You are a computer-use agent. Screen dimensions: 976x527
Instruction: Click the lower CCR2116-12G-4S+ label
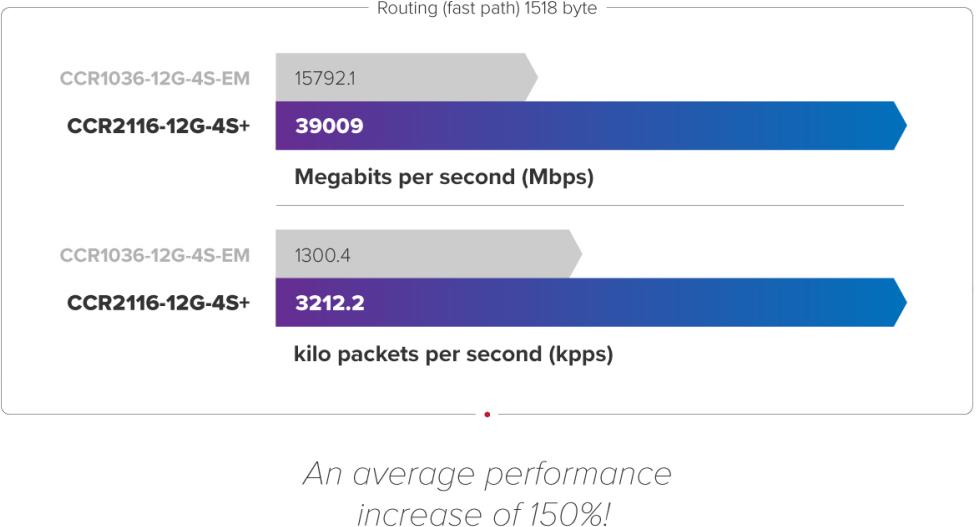[x=158, y=302]
